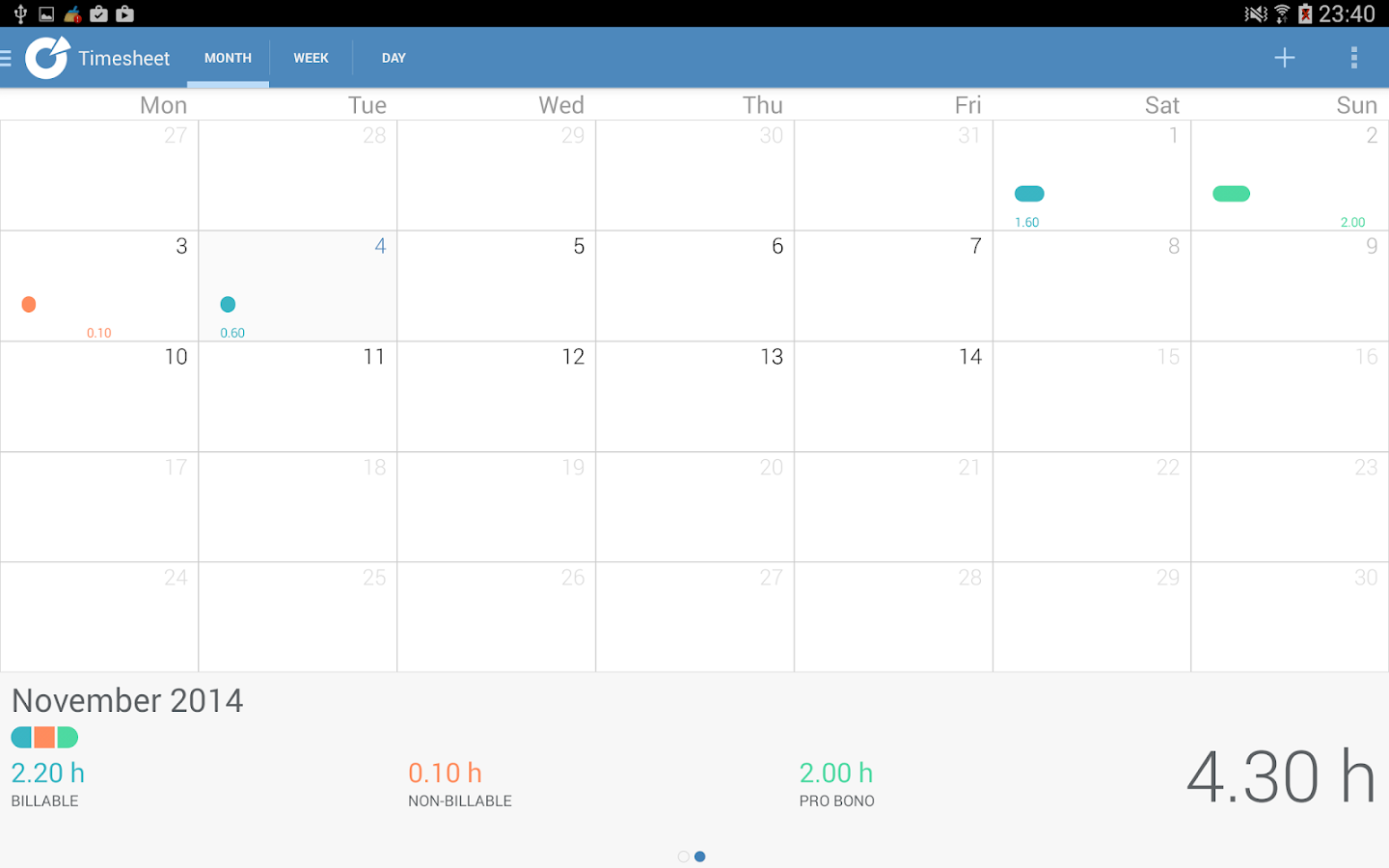Select the MONTH tab
This screenshot has width=1389, height=868.
(228, 58)
